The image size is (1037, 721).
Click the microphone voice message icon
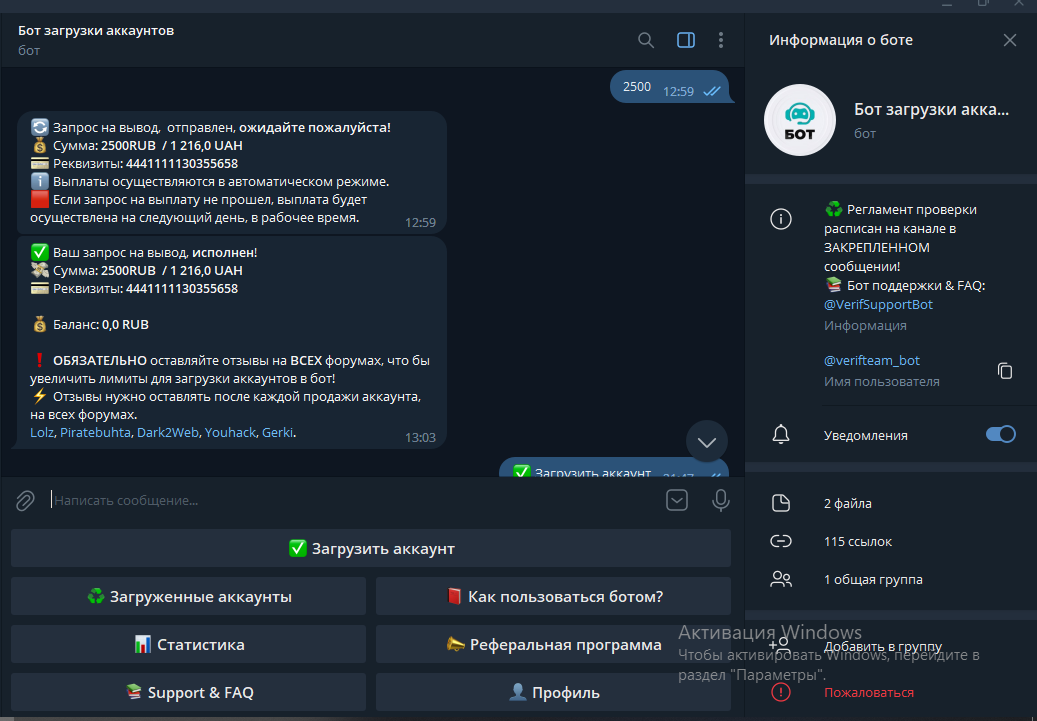coord(720,500)
